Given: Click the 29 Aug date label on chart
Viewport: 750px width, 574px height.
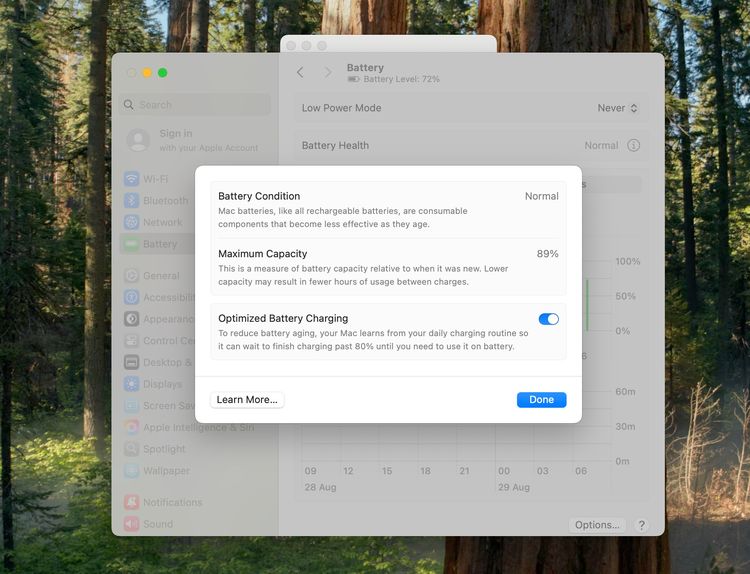Looking at the screenshot, I should pyautogui.click(x=514, y=487).
